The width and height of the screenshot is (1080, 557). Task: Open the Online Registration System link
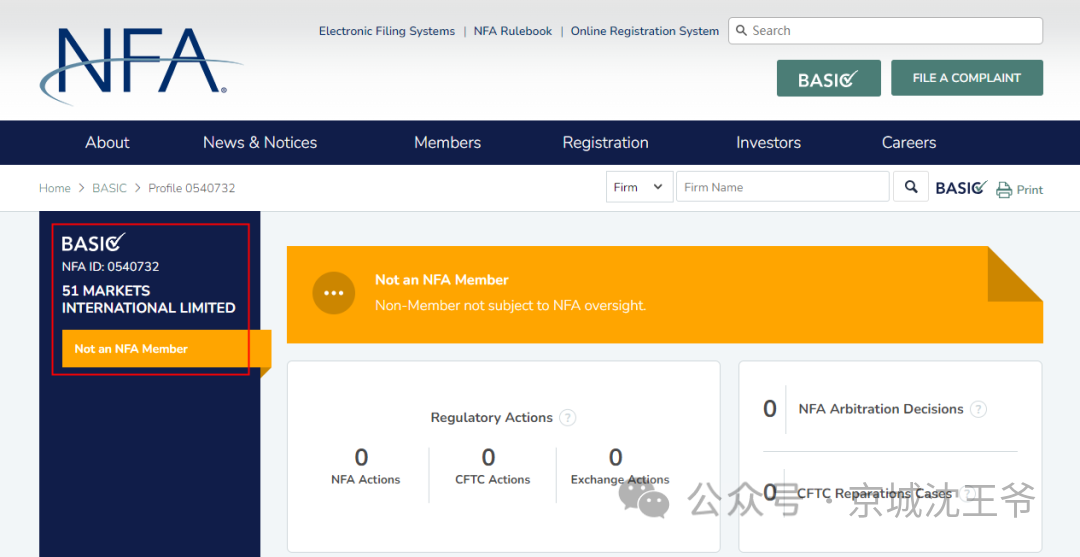[645, 31]
